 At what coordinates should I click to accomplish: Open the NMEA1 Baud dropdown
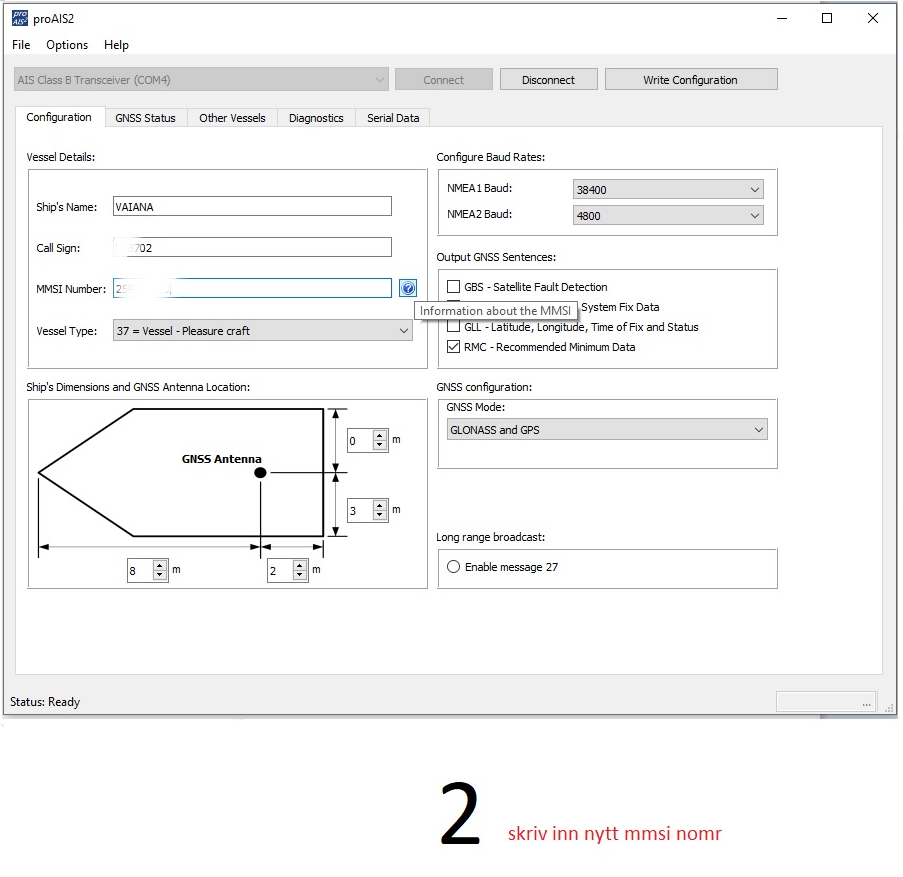(667, 190)
